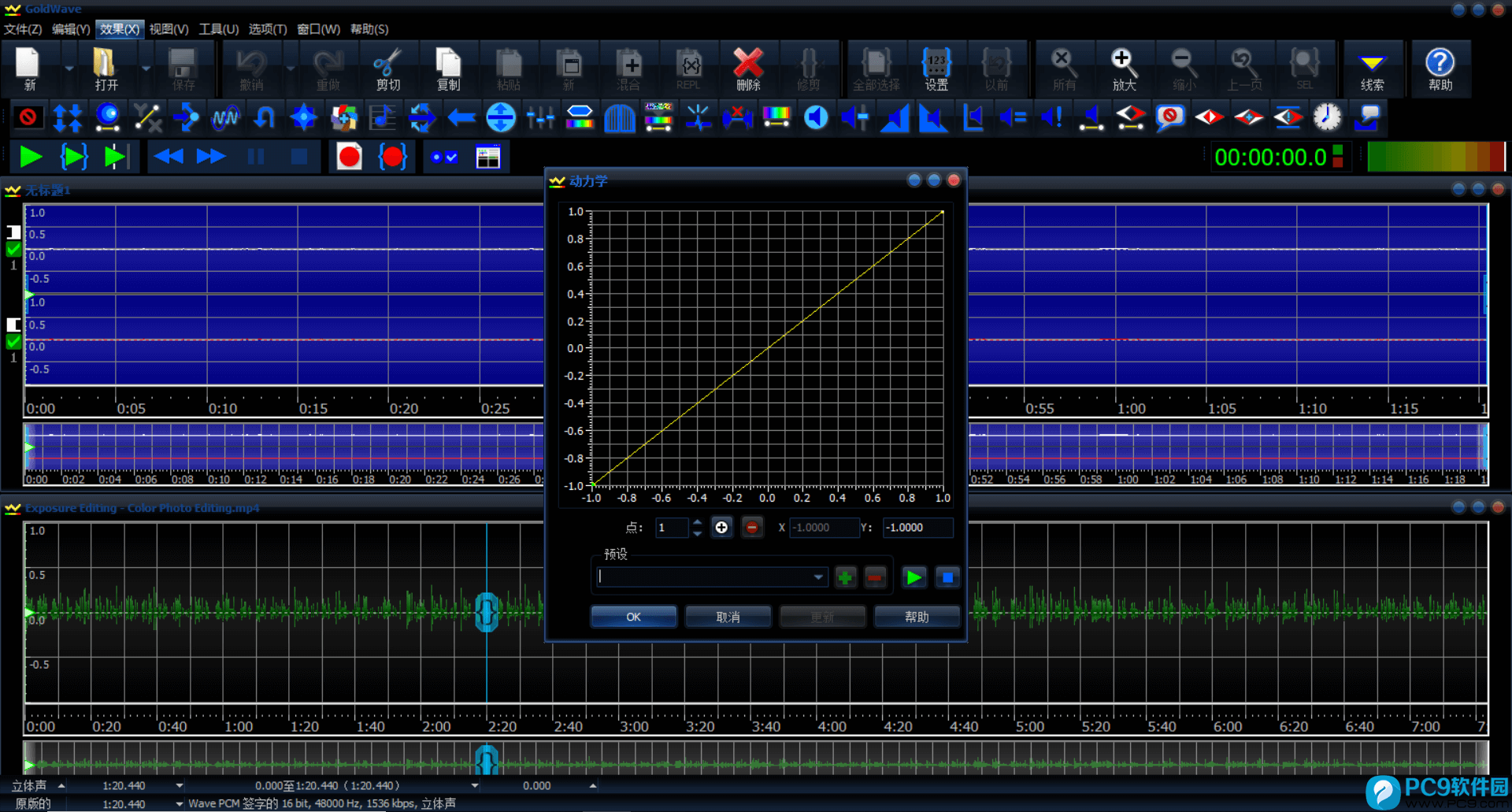Screen dimensions: 1512x812
Task: Click the Echo effect icon with Y and X
Action: point(147,118)
